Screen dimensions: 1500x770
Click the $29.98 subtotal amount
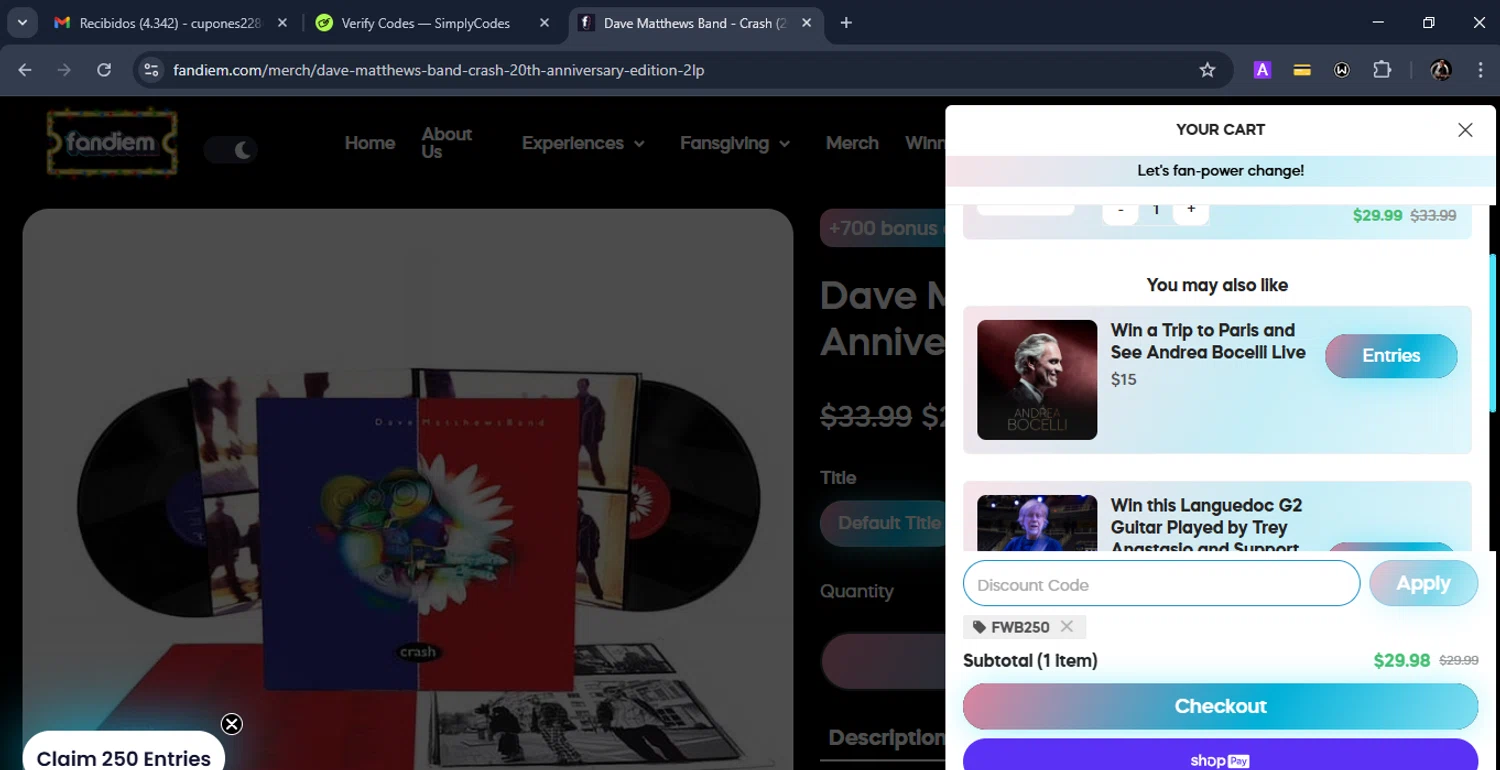tap(1402, 661)
